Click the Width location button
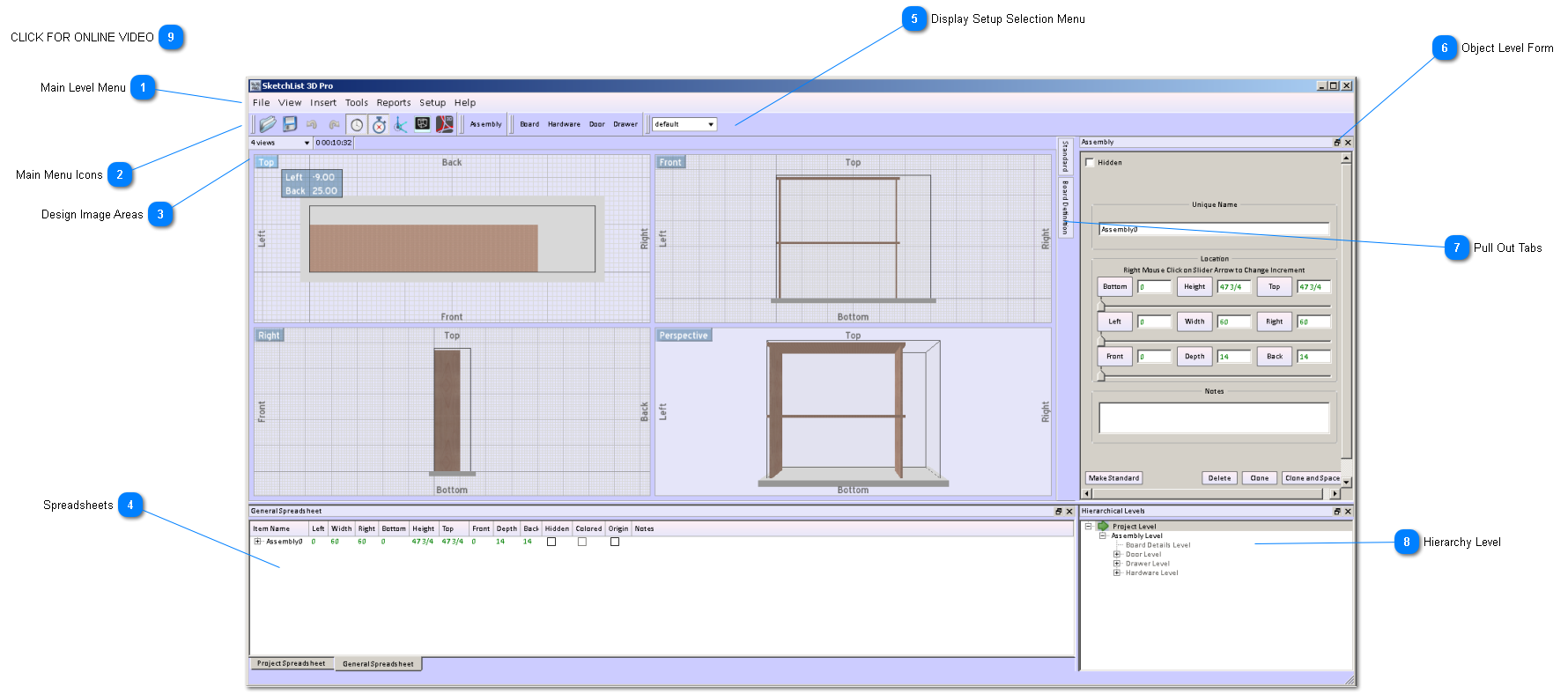The width and height of the screenshot is (1568, 694). pos(1194,321)
